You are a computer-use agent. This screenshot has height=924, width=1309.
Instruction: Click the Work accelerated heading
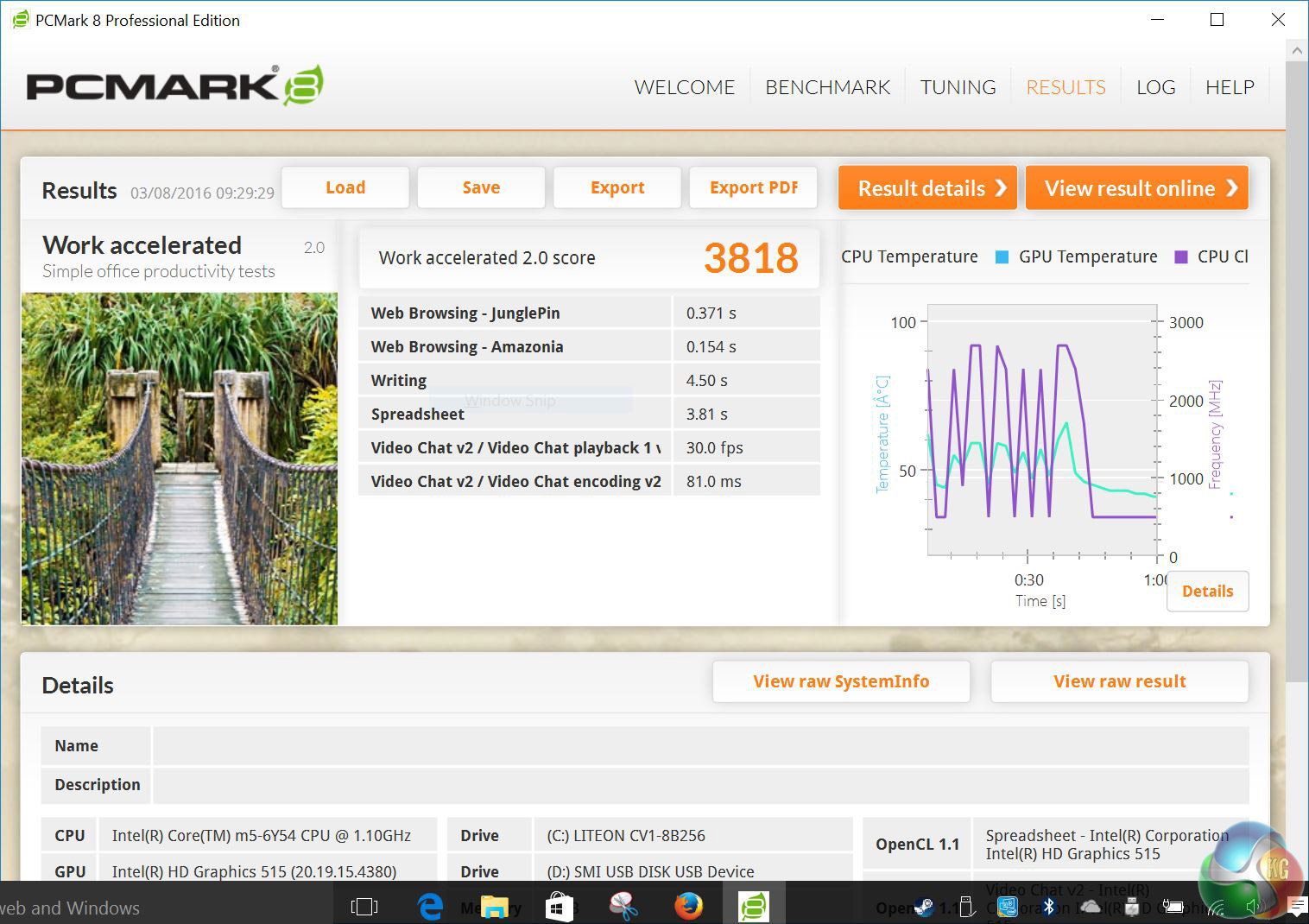[x=142, y=245]
